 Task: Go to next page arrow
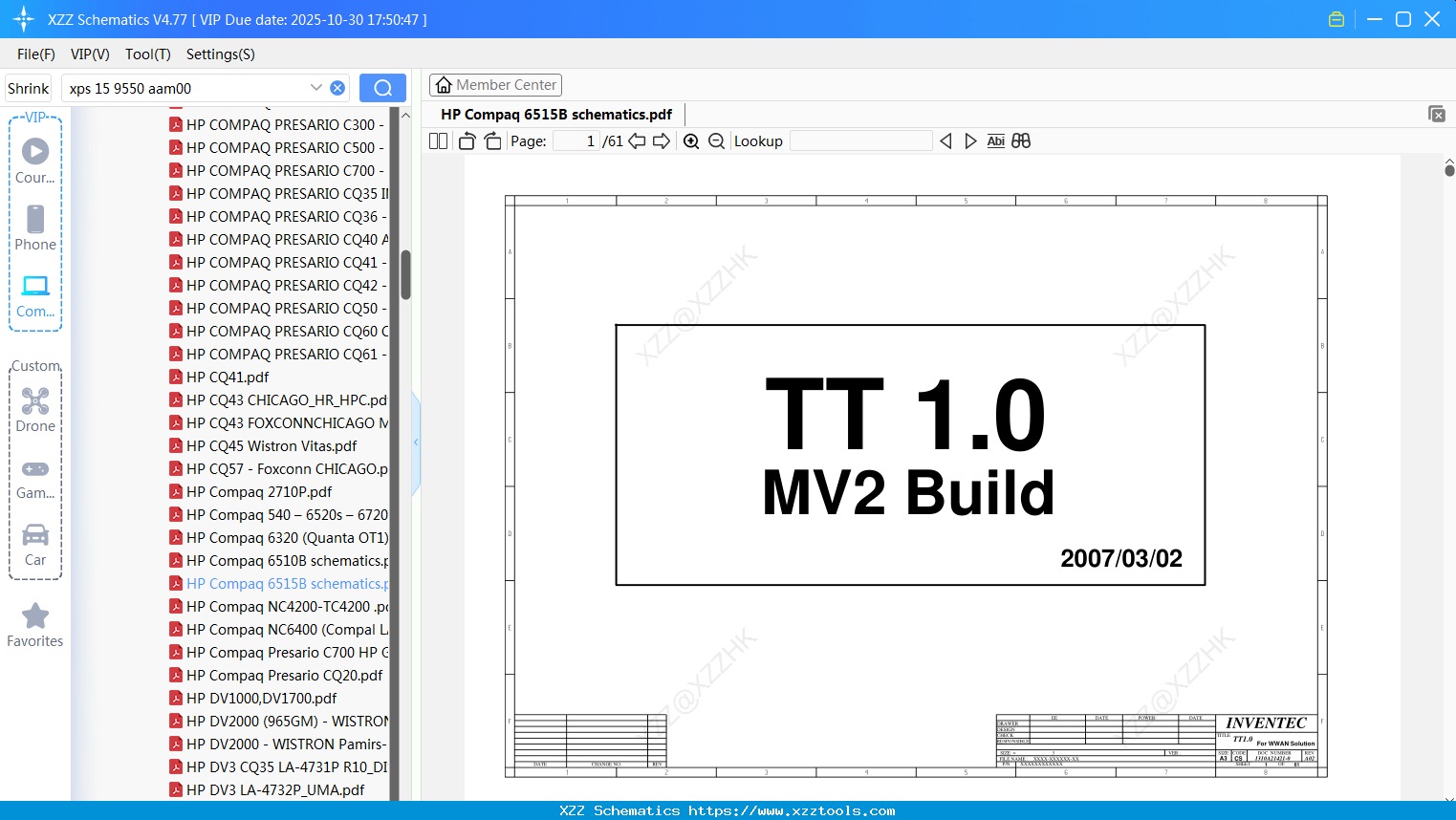(662, 141)
